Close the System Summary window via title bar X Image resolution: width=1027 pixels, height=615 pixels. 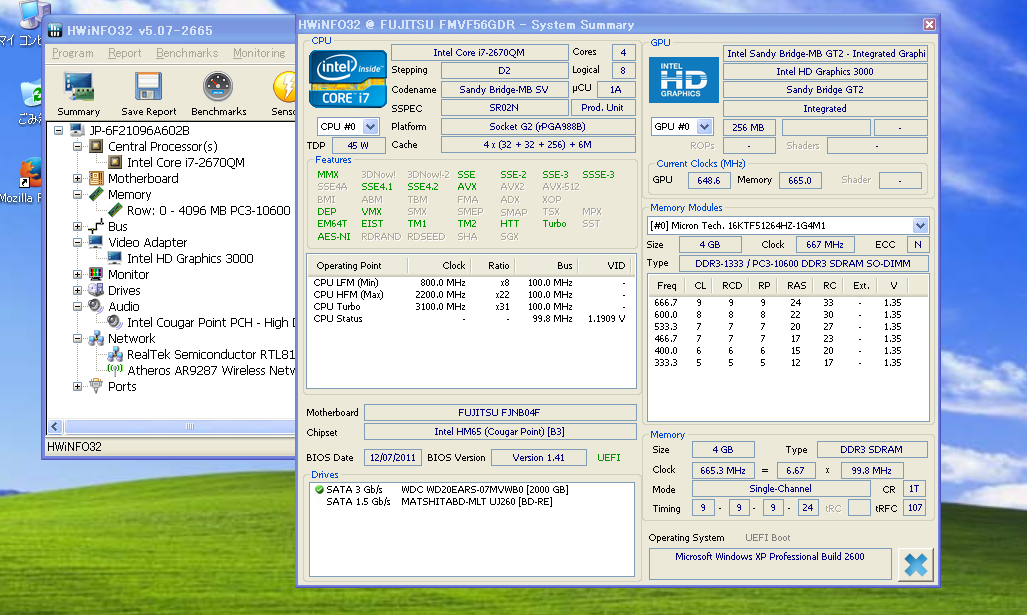929,24
